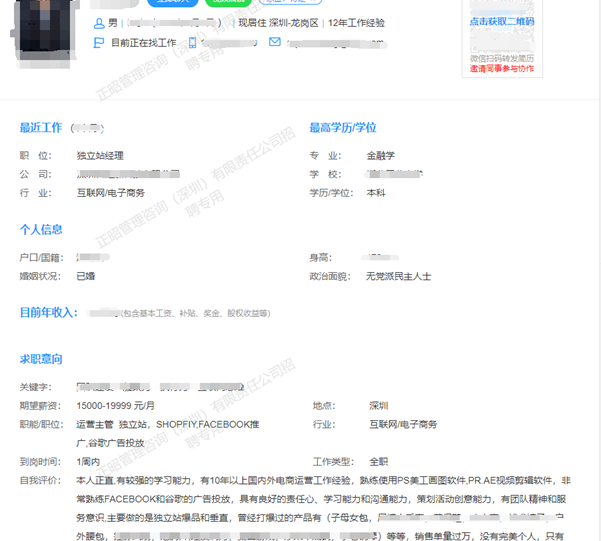
Task: Click the 12年工作经验 text
Action: [355, 23]
